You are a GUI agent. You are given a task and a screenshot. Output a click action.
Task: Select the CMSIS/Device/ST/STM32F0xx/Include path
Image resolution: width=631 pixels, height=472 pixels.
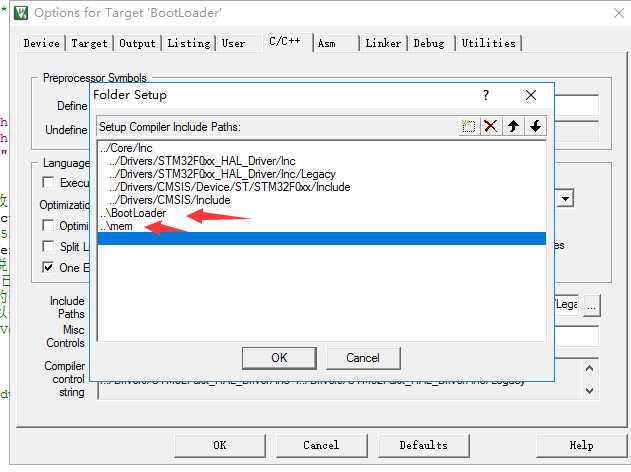pos(322,187)
